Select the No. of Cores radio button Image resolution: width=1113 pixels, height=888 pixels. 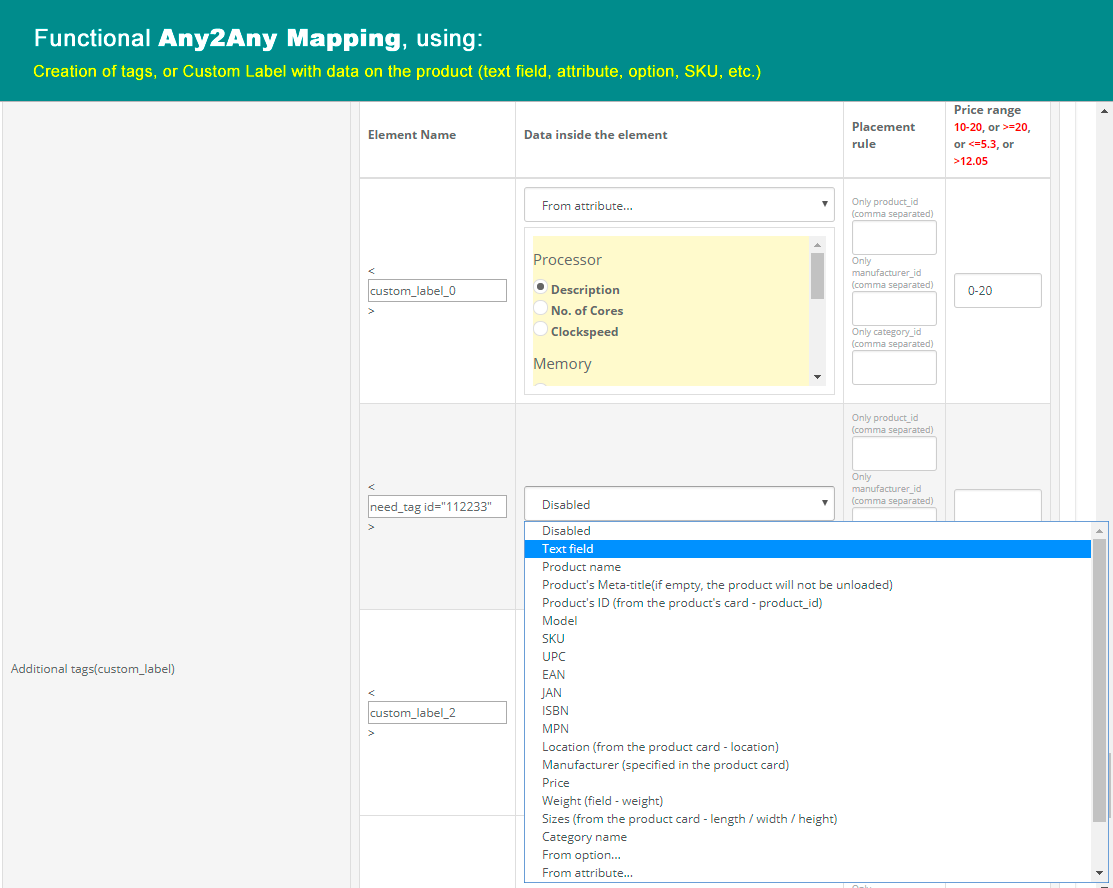(541, 308)
